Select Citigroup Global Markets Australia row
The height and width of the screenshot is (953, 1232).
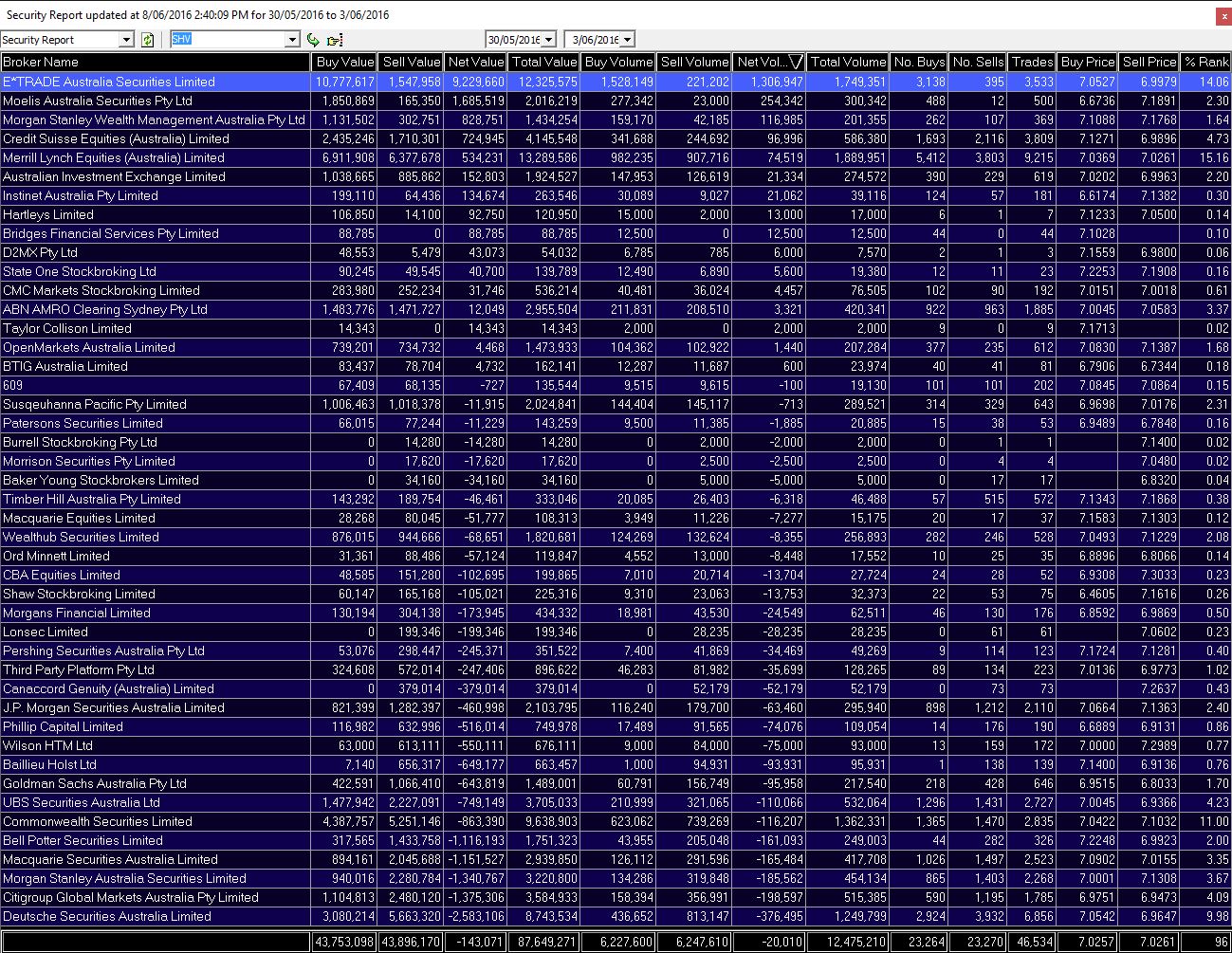[x=616, y=897]
